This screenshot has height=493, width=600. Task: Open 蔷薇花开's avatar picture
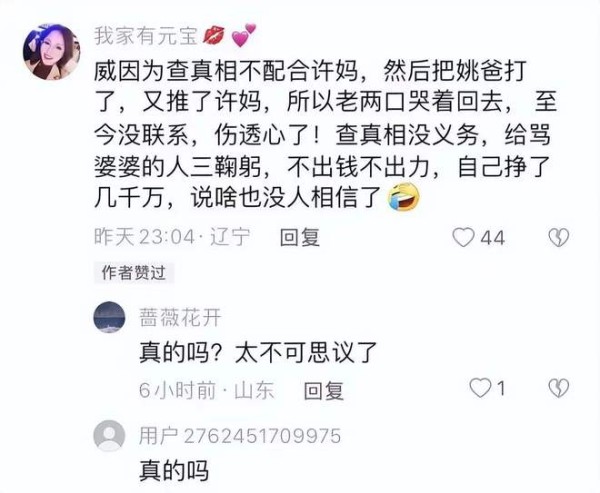tap(109, 317)
